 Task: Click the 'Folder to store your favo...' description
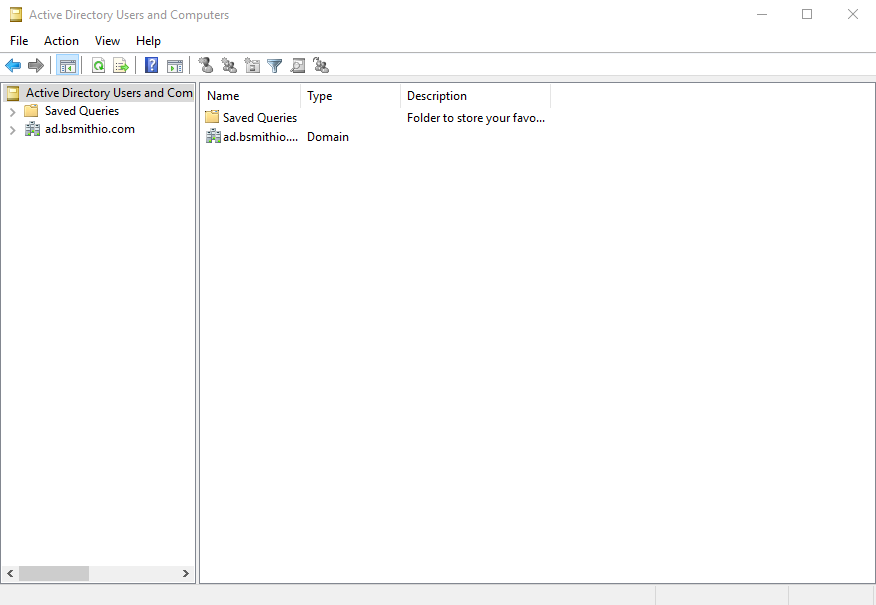click(476, 118)
